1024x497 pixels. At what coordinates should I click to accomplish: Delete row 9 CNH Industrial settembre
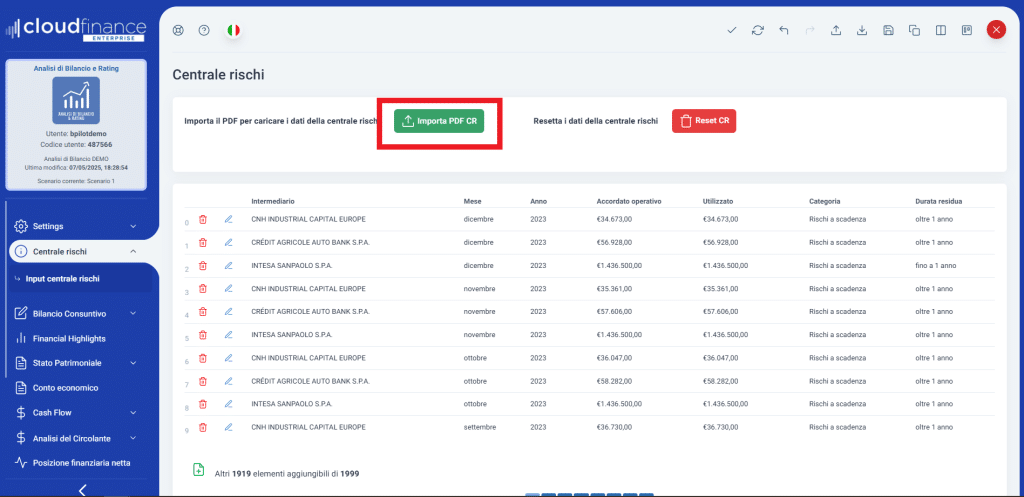(202, 427)
